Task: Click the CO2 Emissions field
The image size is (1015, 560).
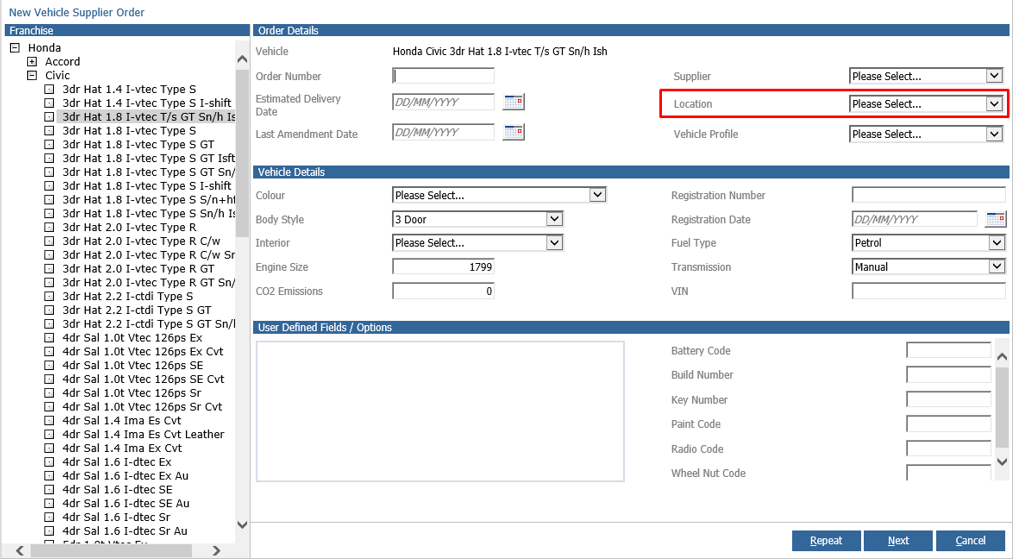Action: (443, 291)
